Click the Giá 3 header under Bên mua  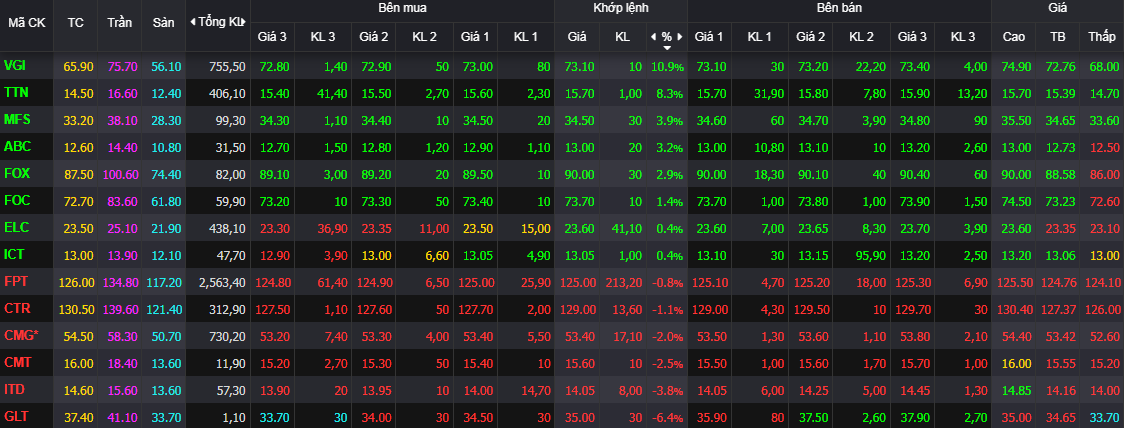point(272,37)
